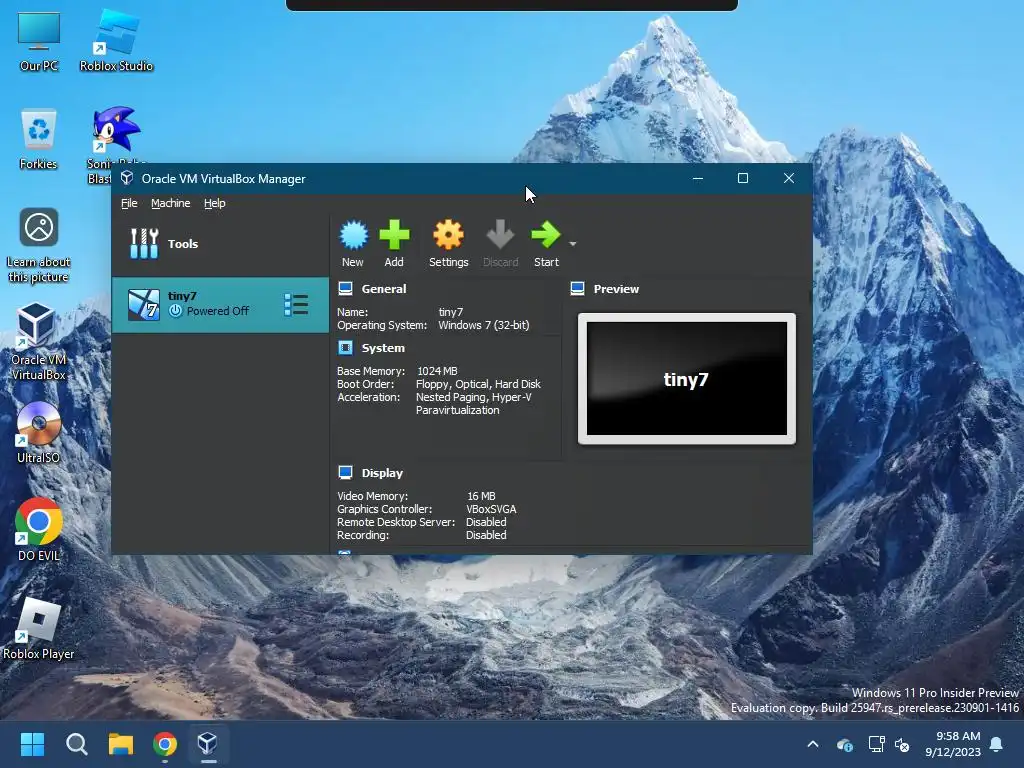The width and height of the screenshot is (1024, 768).
Task: Click the Discard toolbar icon
Action: click(x=500, y=235)
